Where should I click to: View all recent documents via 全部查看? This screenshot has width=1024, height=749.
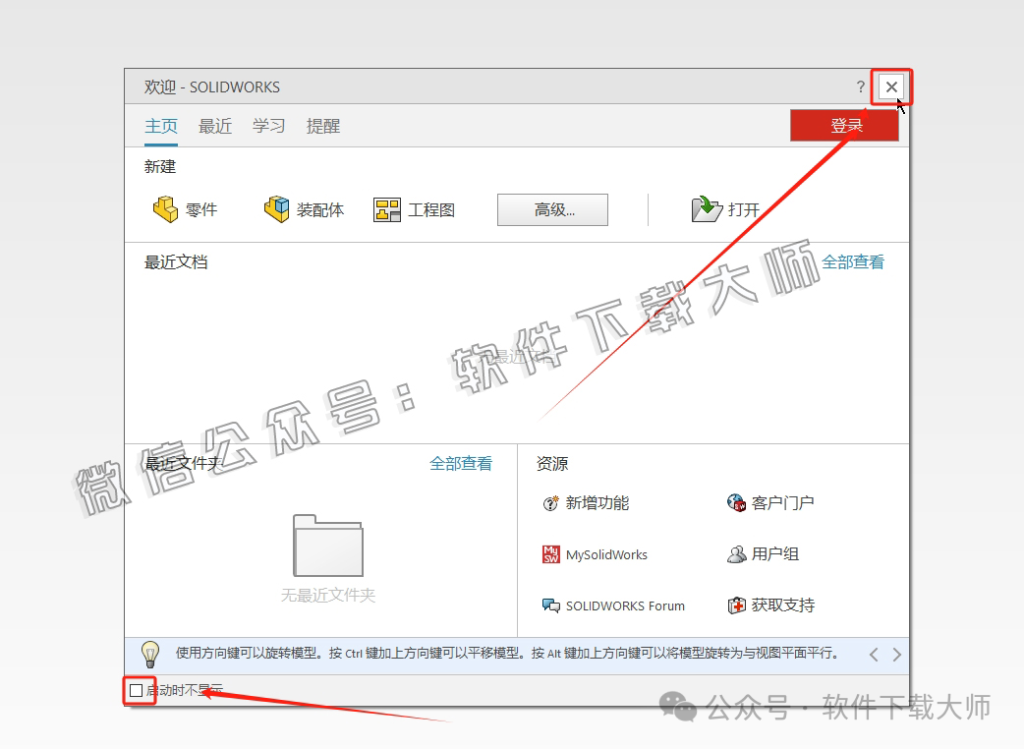[852, 262]
